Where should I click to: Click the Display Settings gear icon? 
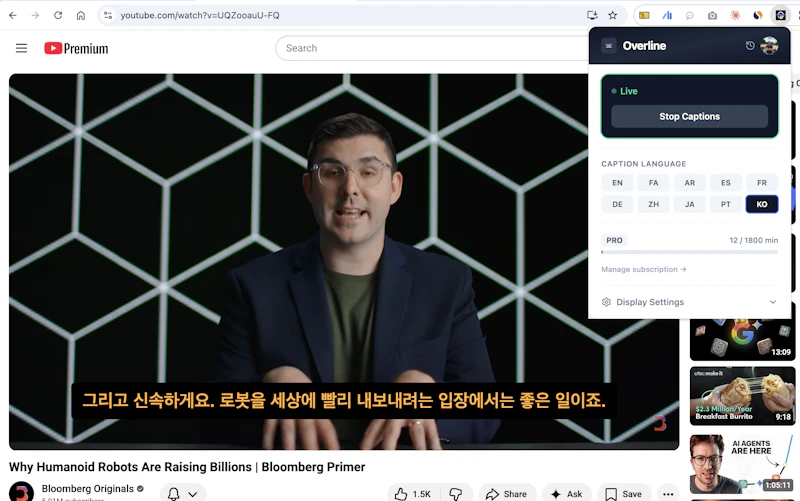coord(606,302)
